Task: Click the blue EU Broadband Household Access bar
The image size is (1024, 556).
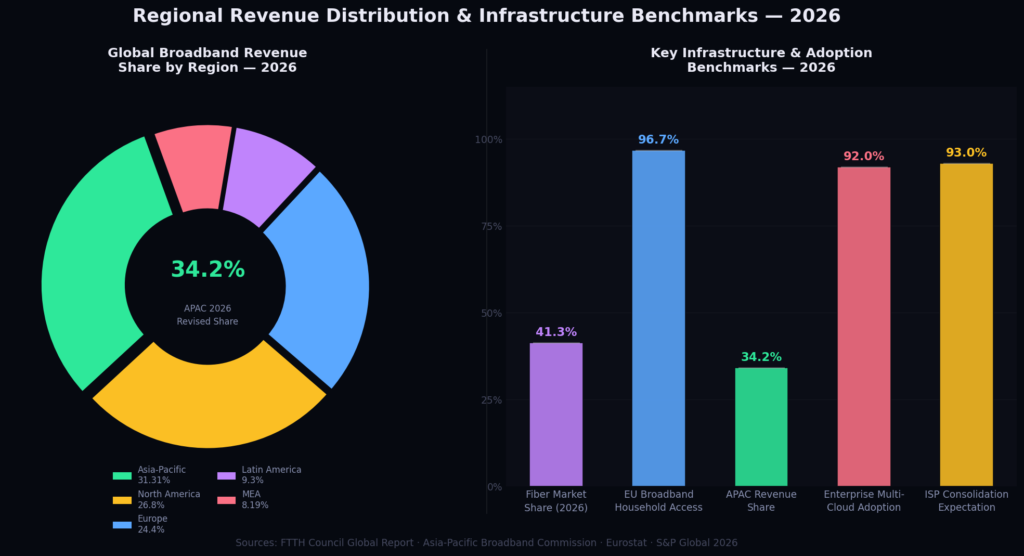Action: coord(658,318)
